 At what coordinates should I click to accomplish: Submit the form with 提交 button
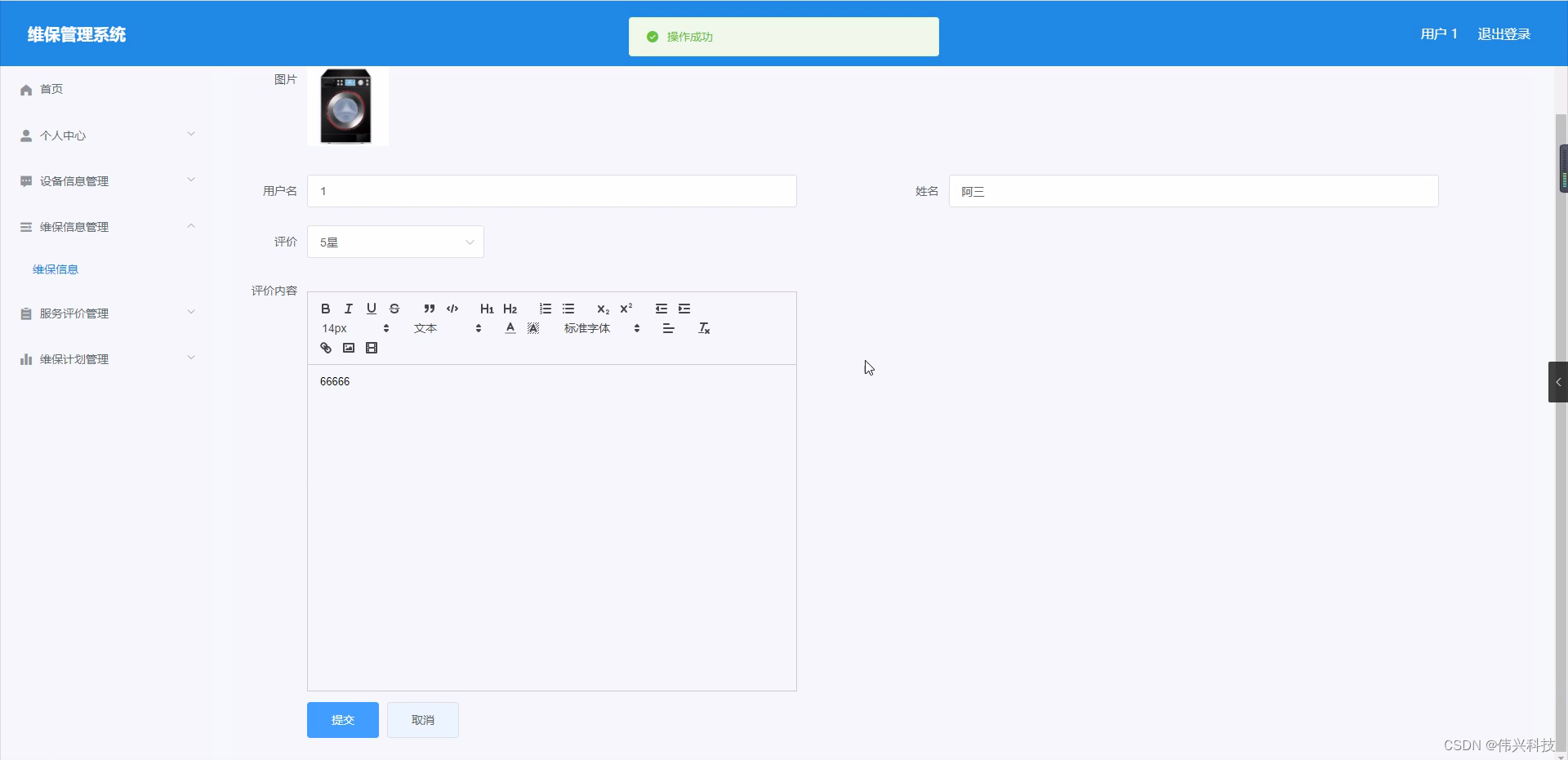pyautogui.click(x=342, y=719)
